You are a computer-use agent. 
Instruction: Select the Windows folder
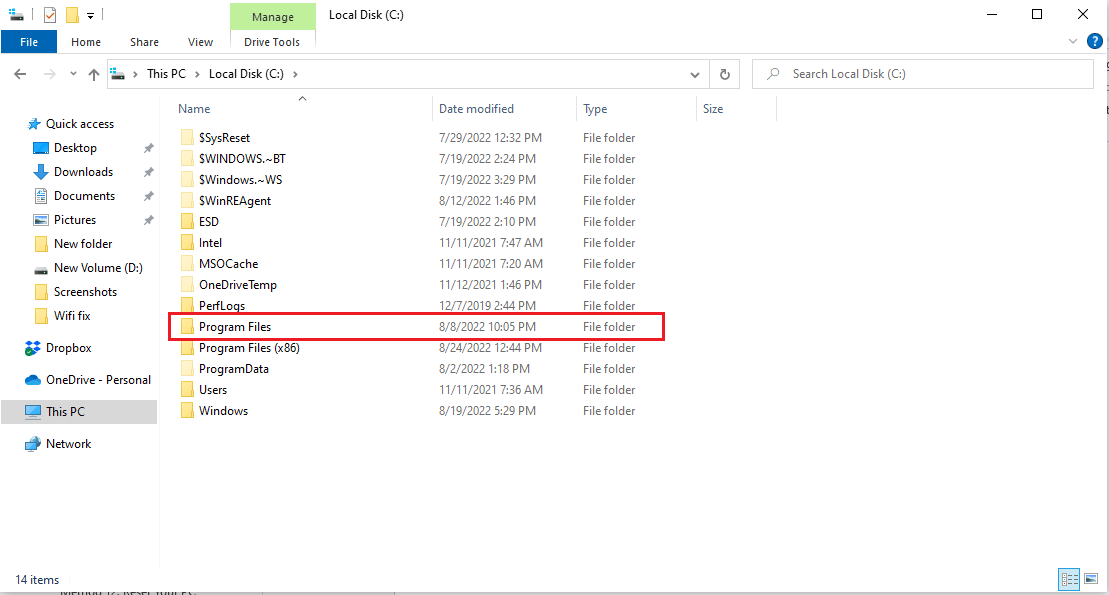click(223, 411)
